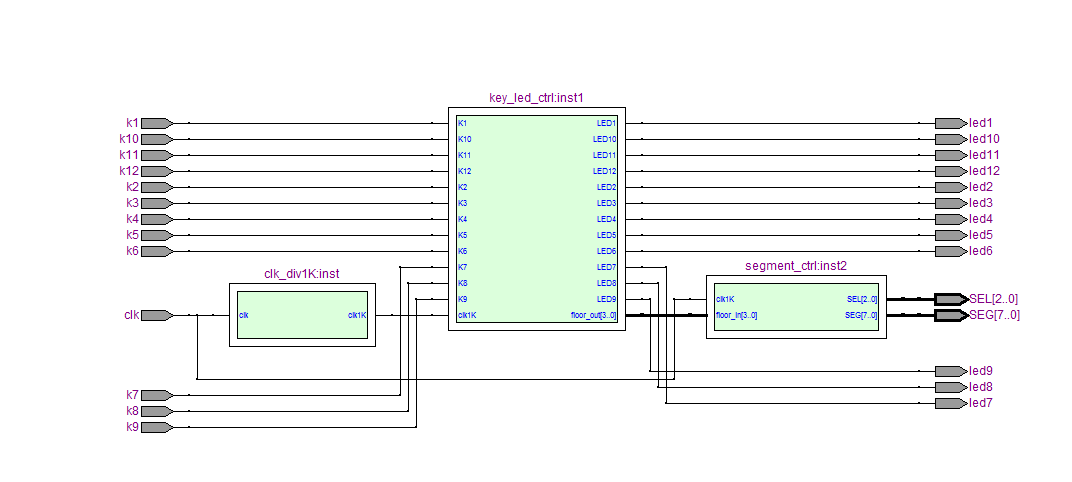Click the K1 port on key_led_ctrl
Image resolution: width=1072 pixels, height=482 pixels.
463,123
